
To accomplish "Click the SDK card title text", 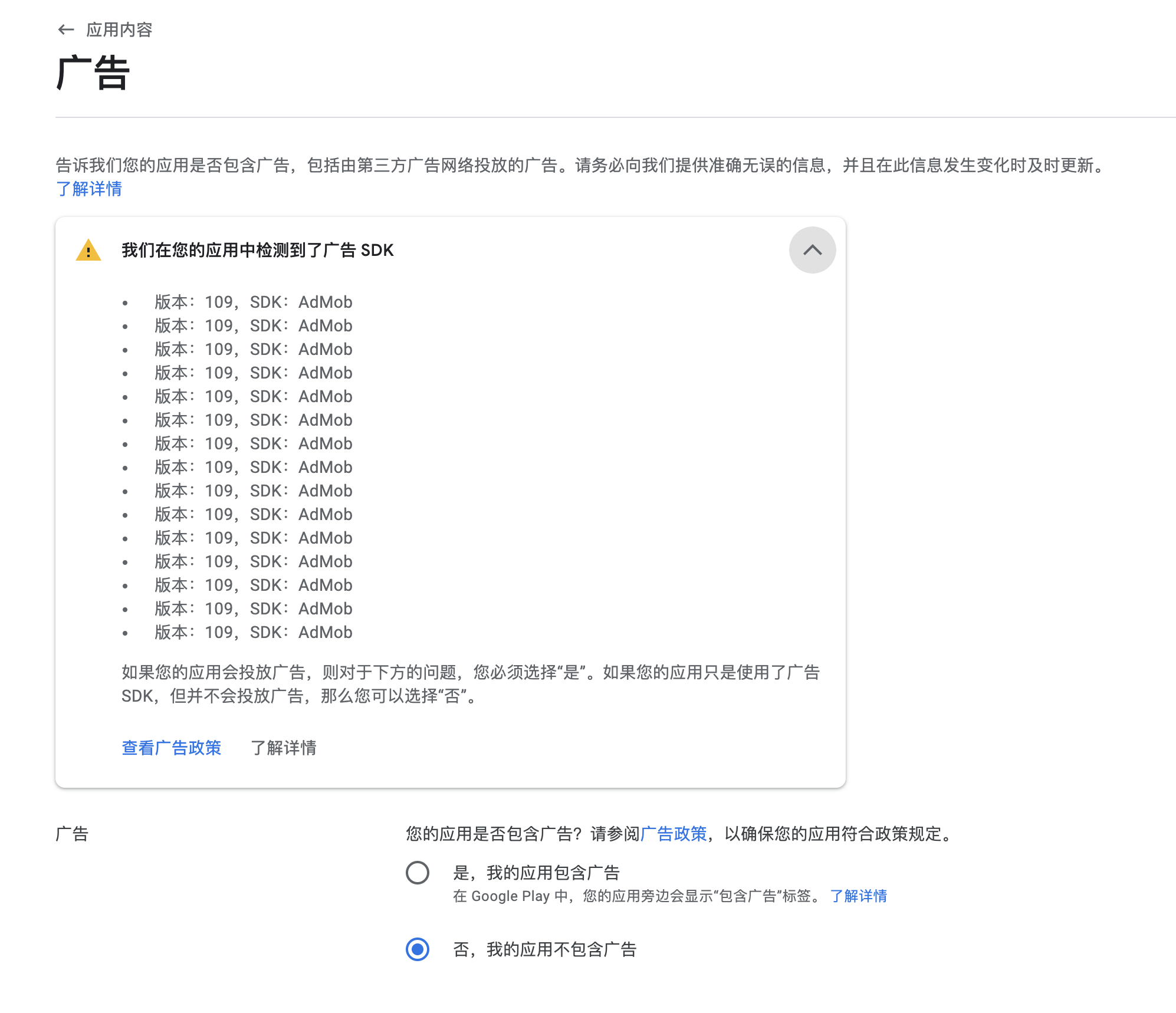I will point(258,251).
